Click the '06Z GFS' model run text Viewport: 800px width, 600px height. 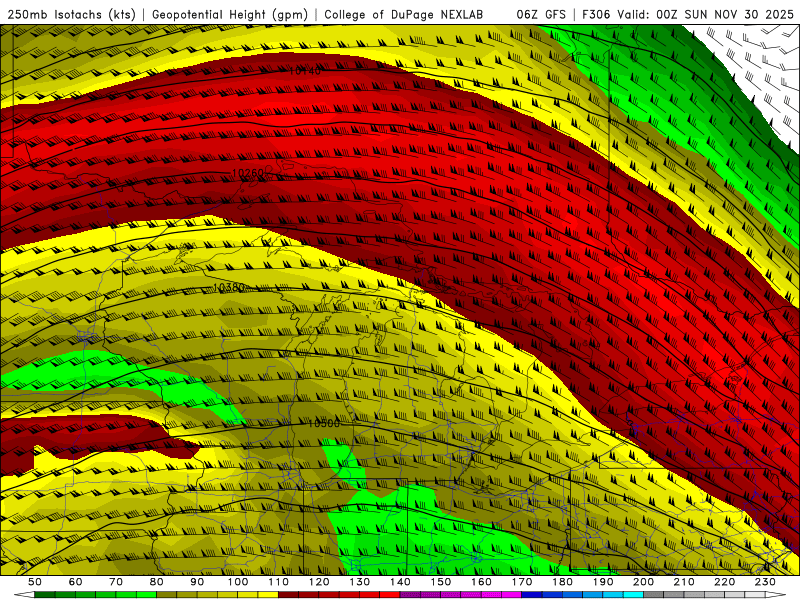[x=541, y=15]
